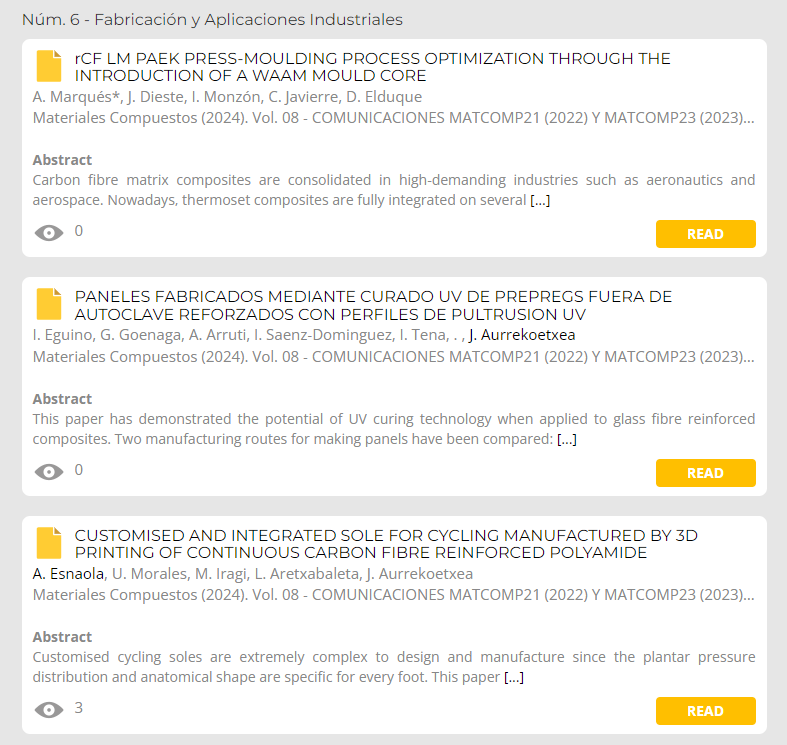Open the CUSTOMISED AND INTEGRATED SOLE title

[x=386, y=544]
